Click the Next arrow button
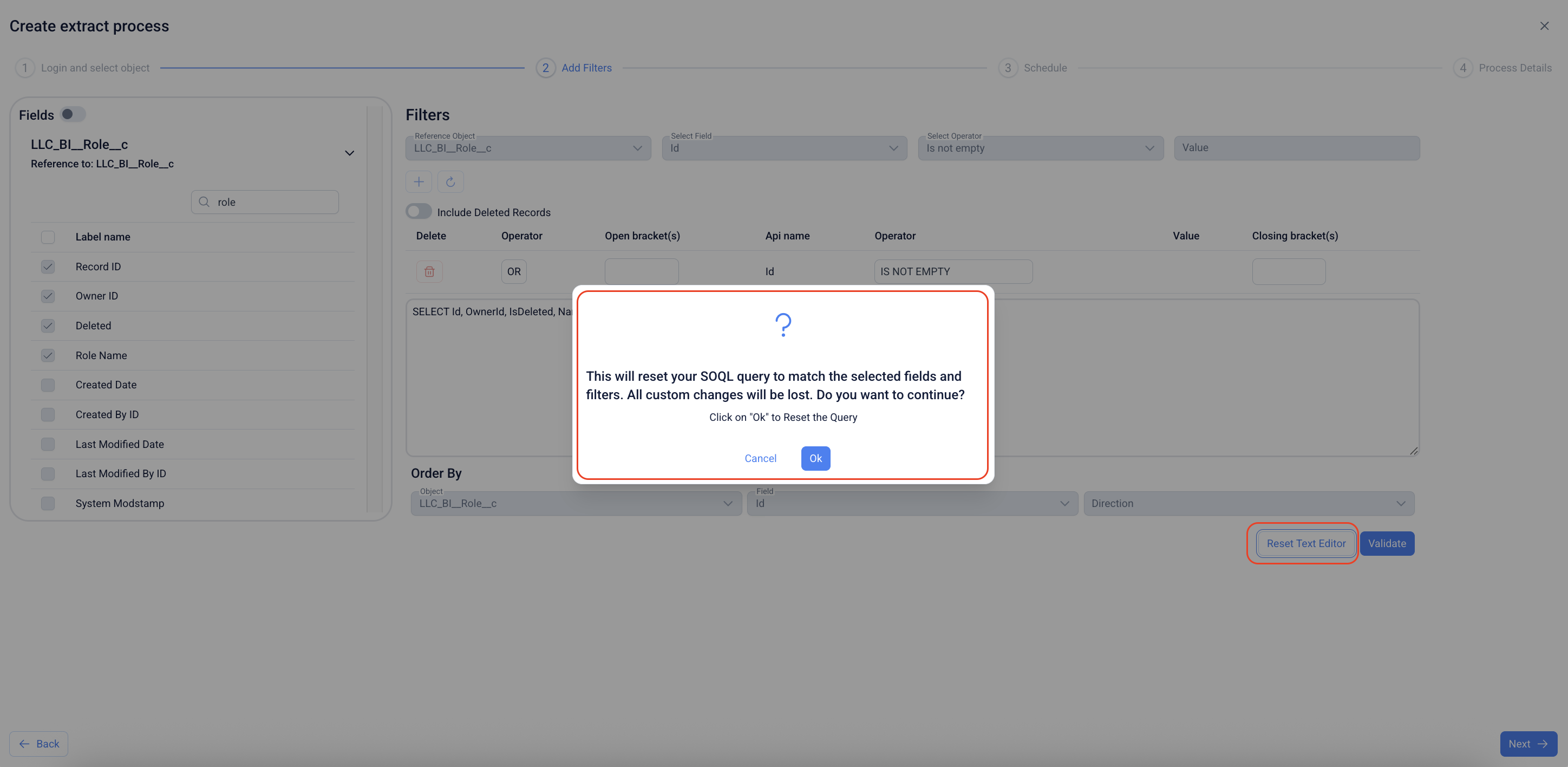Viewport: 1568px width, 767px height. coord(1528,743)
